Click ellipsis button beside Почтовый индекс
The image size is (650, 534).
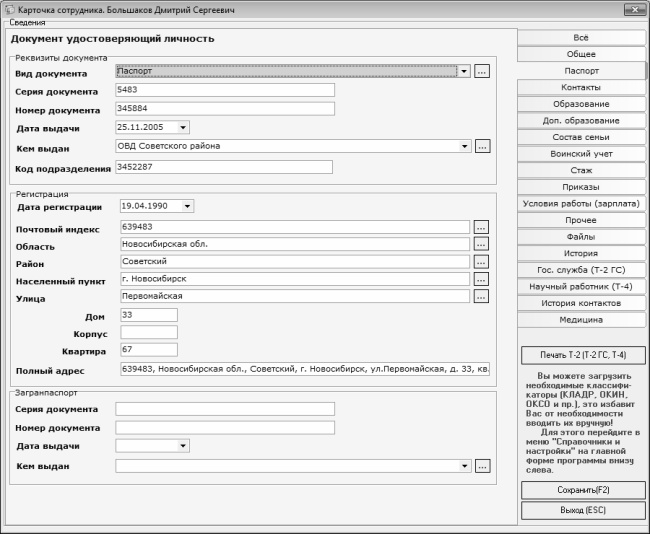coord(481,227)
